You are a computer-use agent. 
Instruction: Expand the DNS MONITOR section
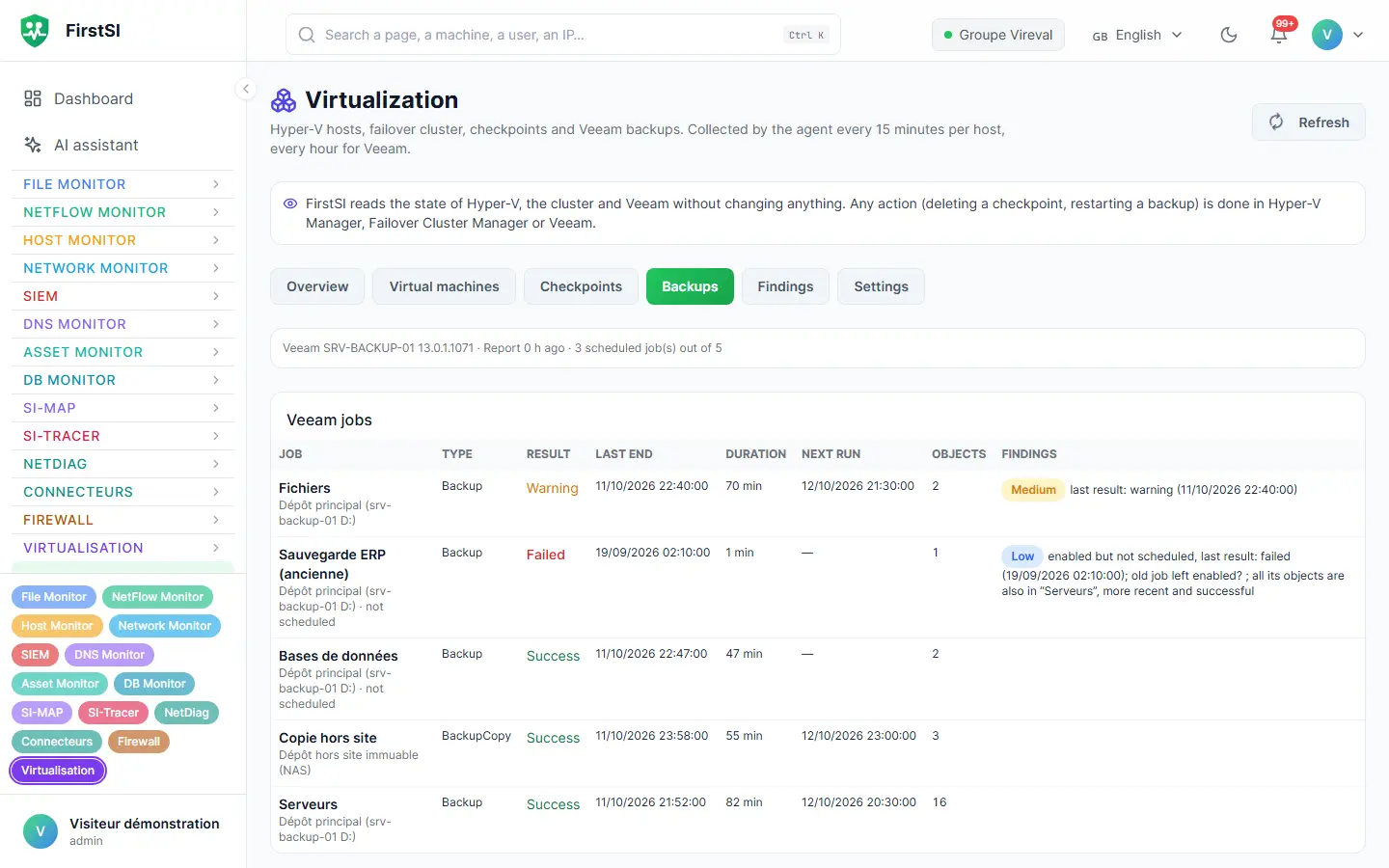123,324
